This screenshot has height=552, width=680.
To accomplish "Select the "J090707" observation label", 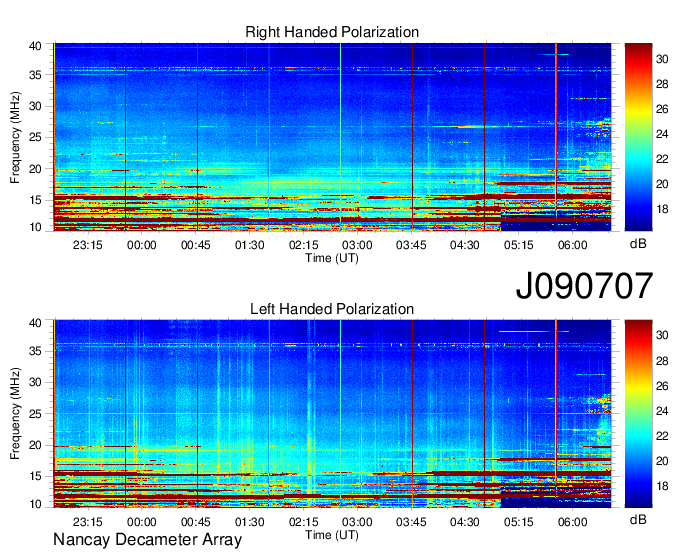I will tap(584, 286).
